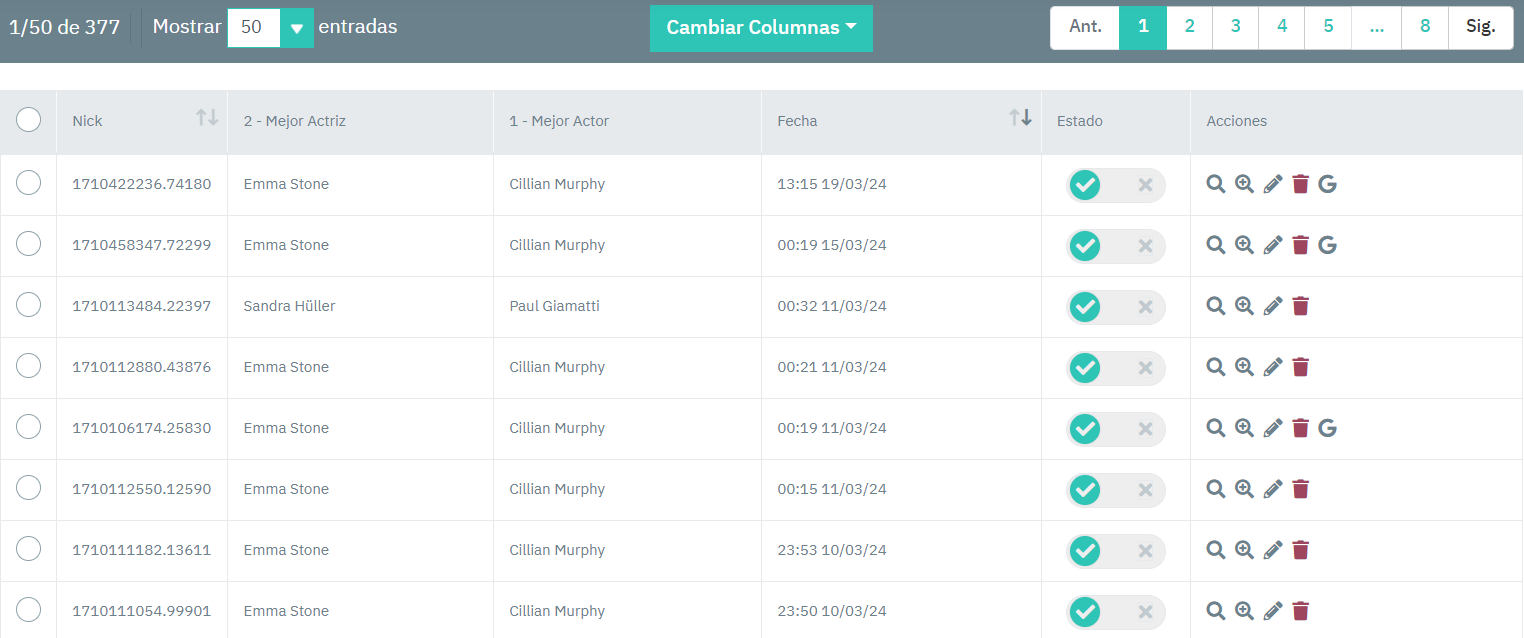Select row 1710112880.43876 checkbox
This screenshot has height=638, width=1524.
tap(28, 366)
